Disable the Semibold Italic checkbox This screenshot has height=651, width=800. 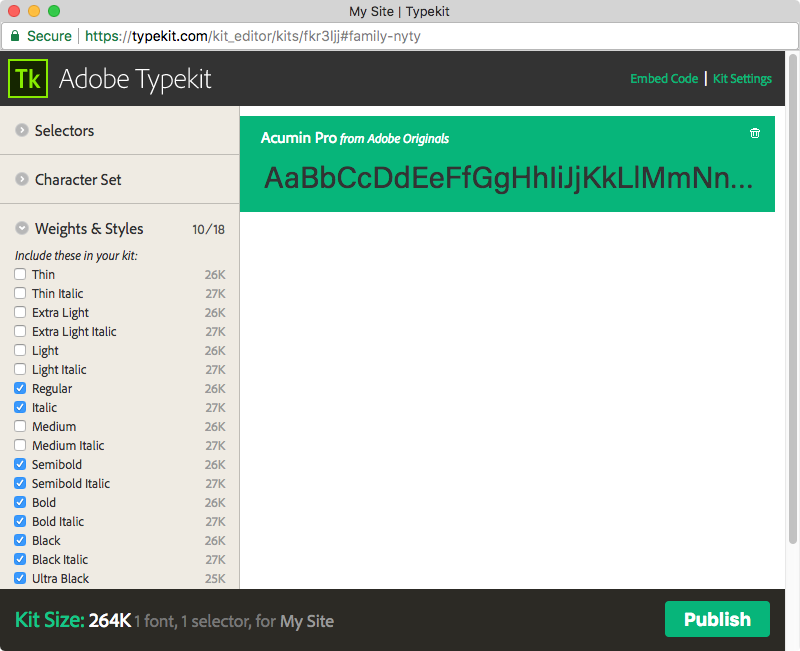tap(20, 483)
